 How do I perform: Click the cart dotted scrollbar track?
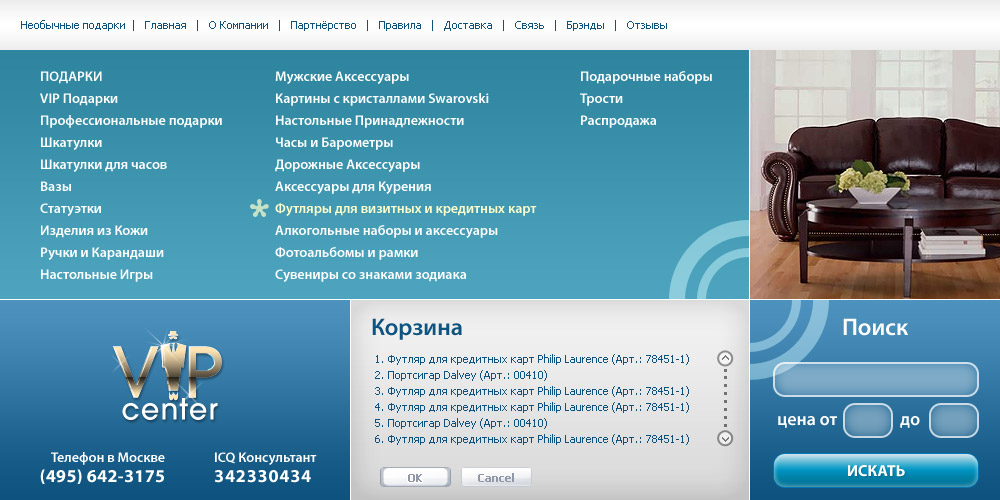coord(726,398)
